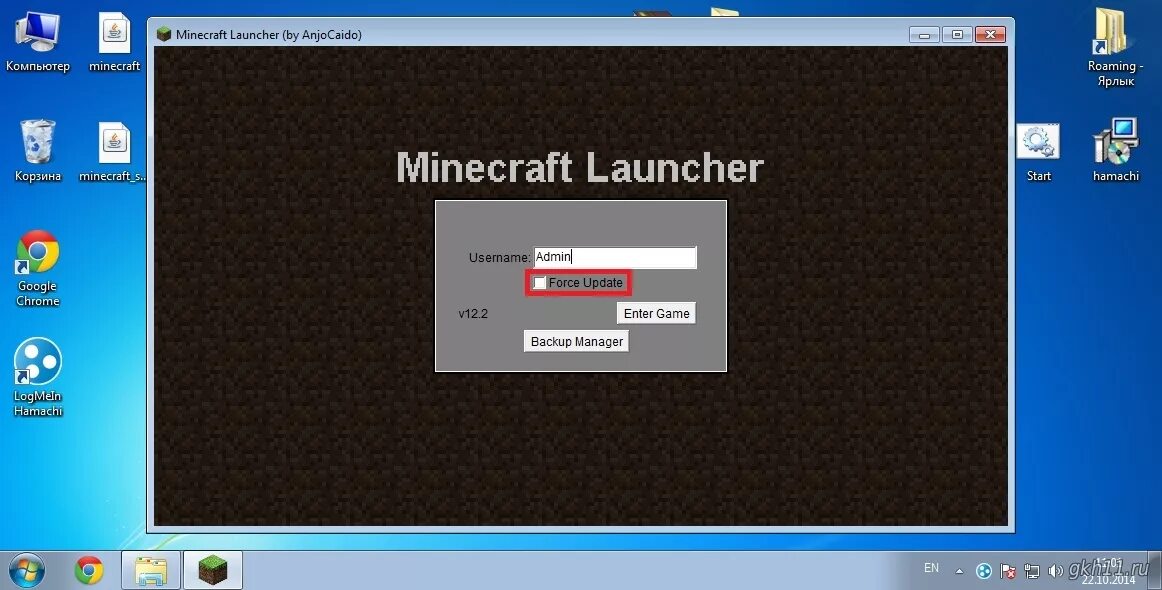Show hidden tray icons arrow
This screenshot has width=1162, height=590.
point(959,571)
